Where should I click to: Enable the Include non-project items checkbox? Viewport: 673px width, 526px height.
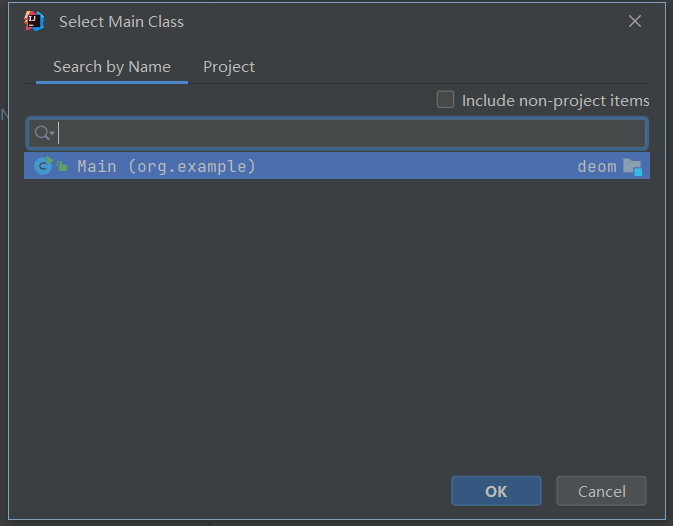[x=446, y=100]
